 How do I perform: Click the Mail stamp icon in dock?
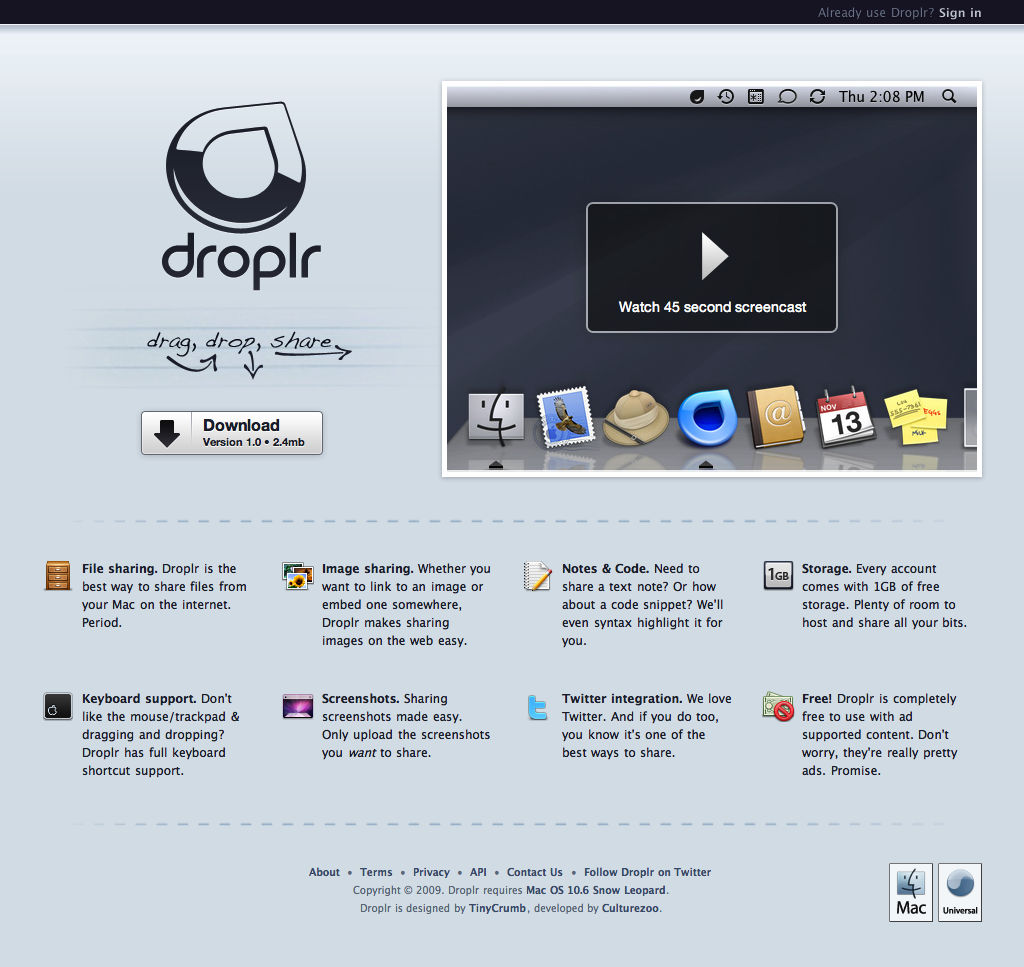(565, 417)
